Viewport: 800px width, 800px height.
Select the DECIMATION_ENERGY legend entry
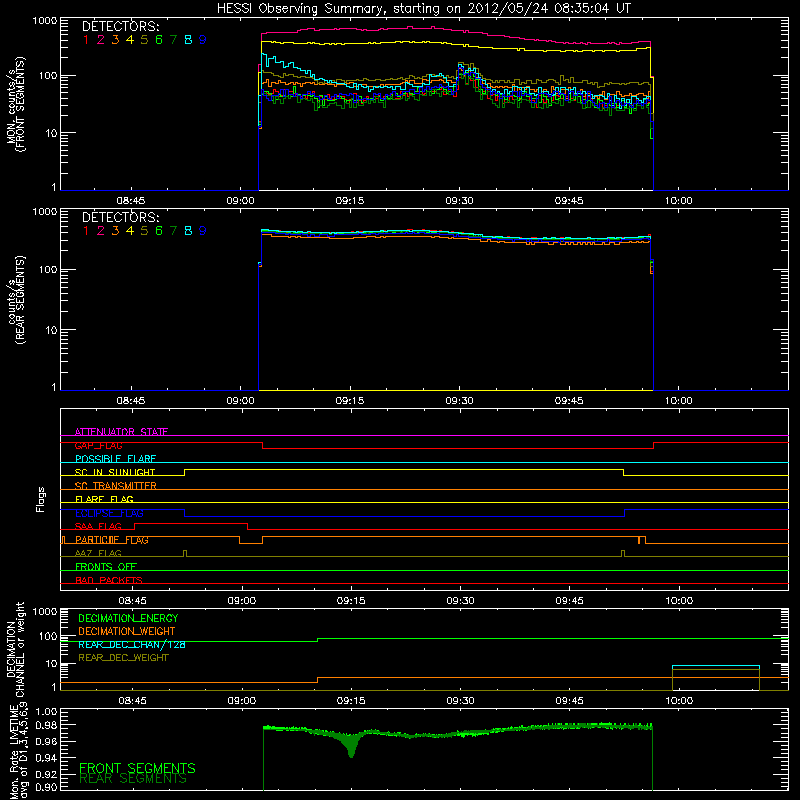click(128, 618)
